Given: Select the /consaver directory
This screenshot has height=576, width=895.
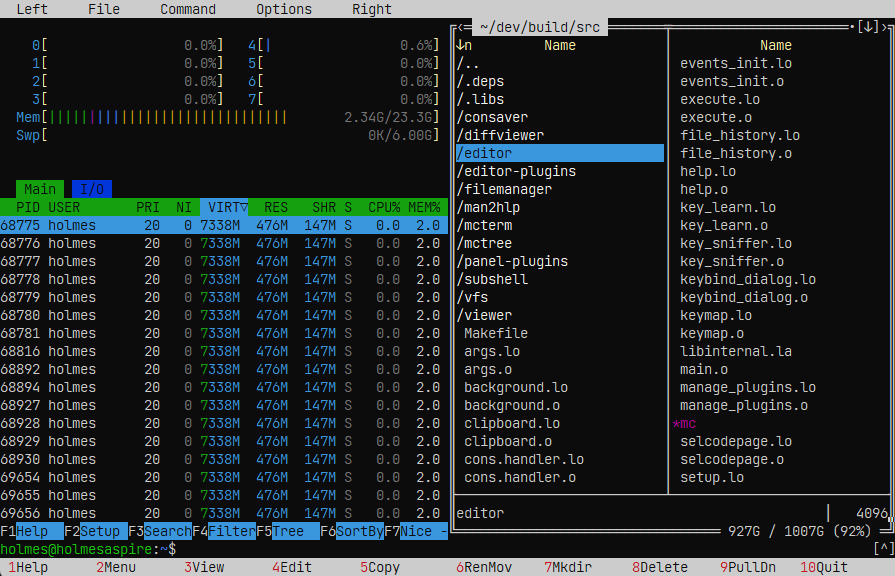Looking at the screenshot, I should pyautogui.click(x=559, y=117).
